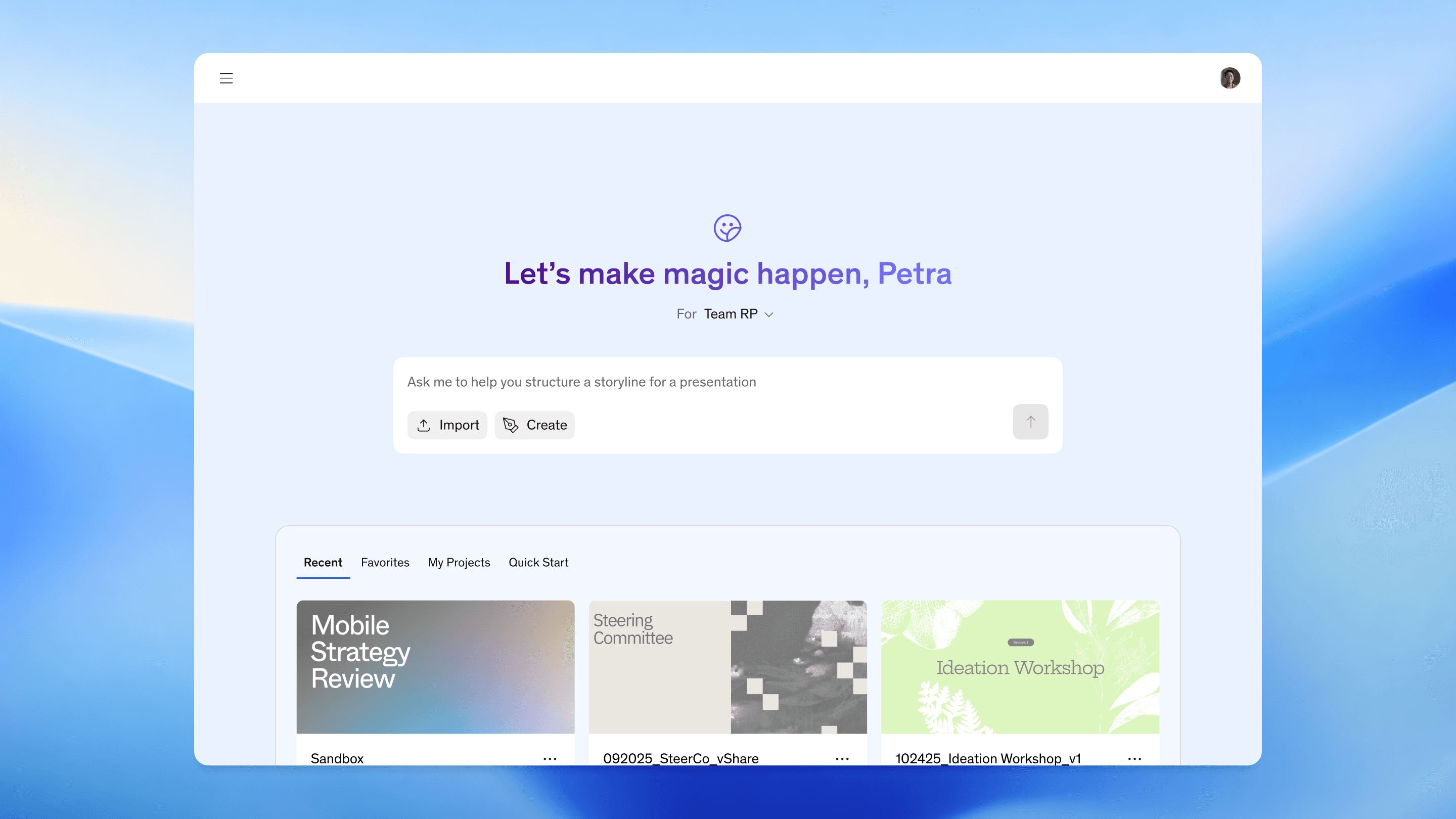
Task: Click the chevron next to Team RP
Action: [768, 315]
